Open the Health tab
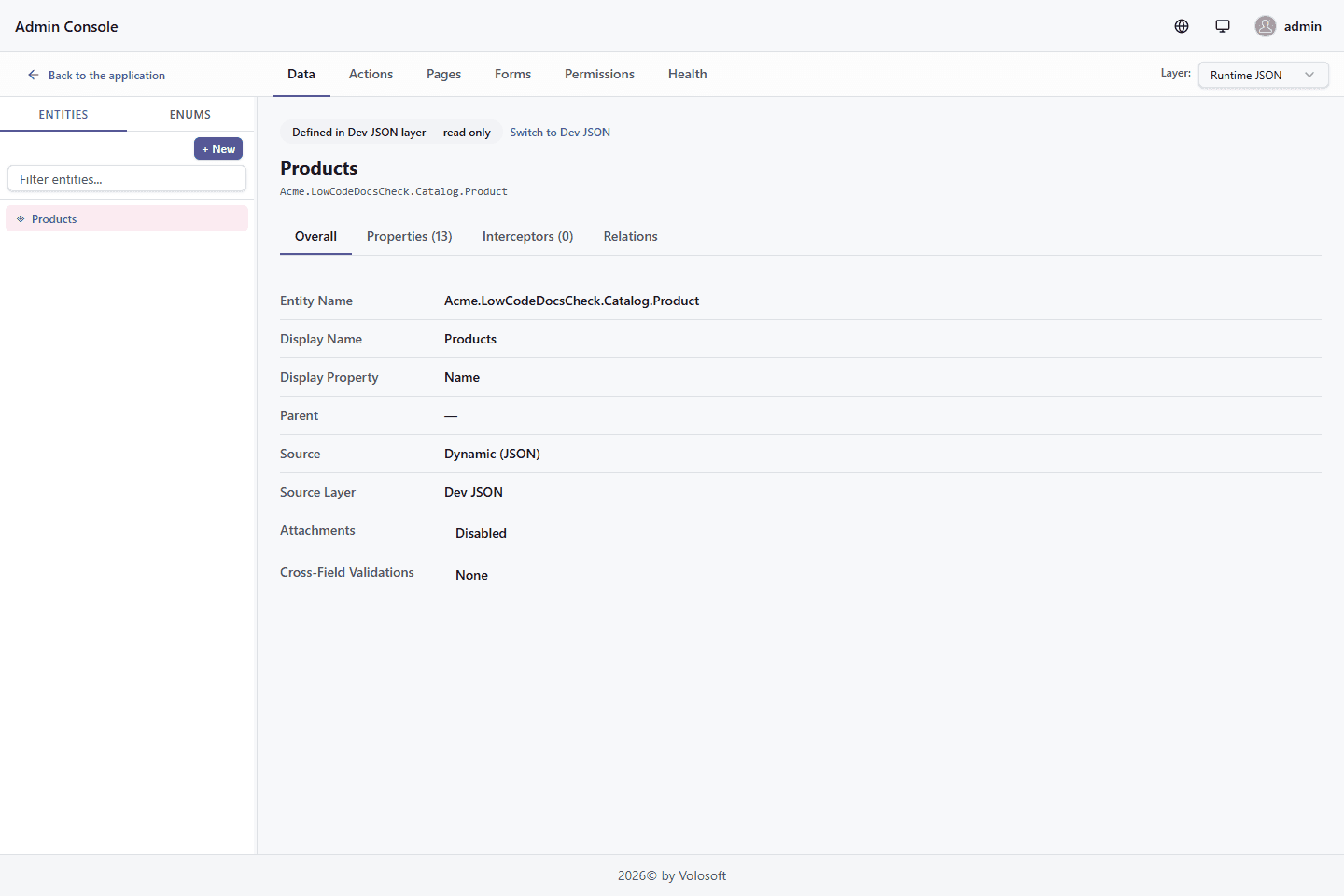The image size is (1344, 896). pyautogui.click(x=687, y=74)
